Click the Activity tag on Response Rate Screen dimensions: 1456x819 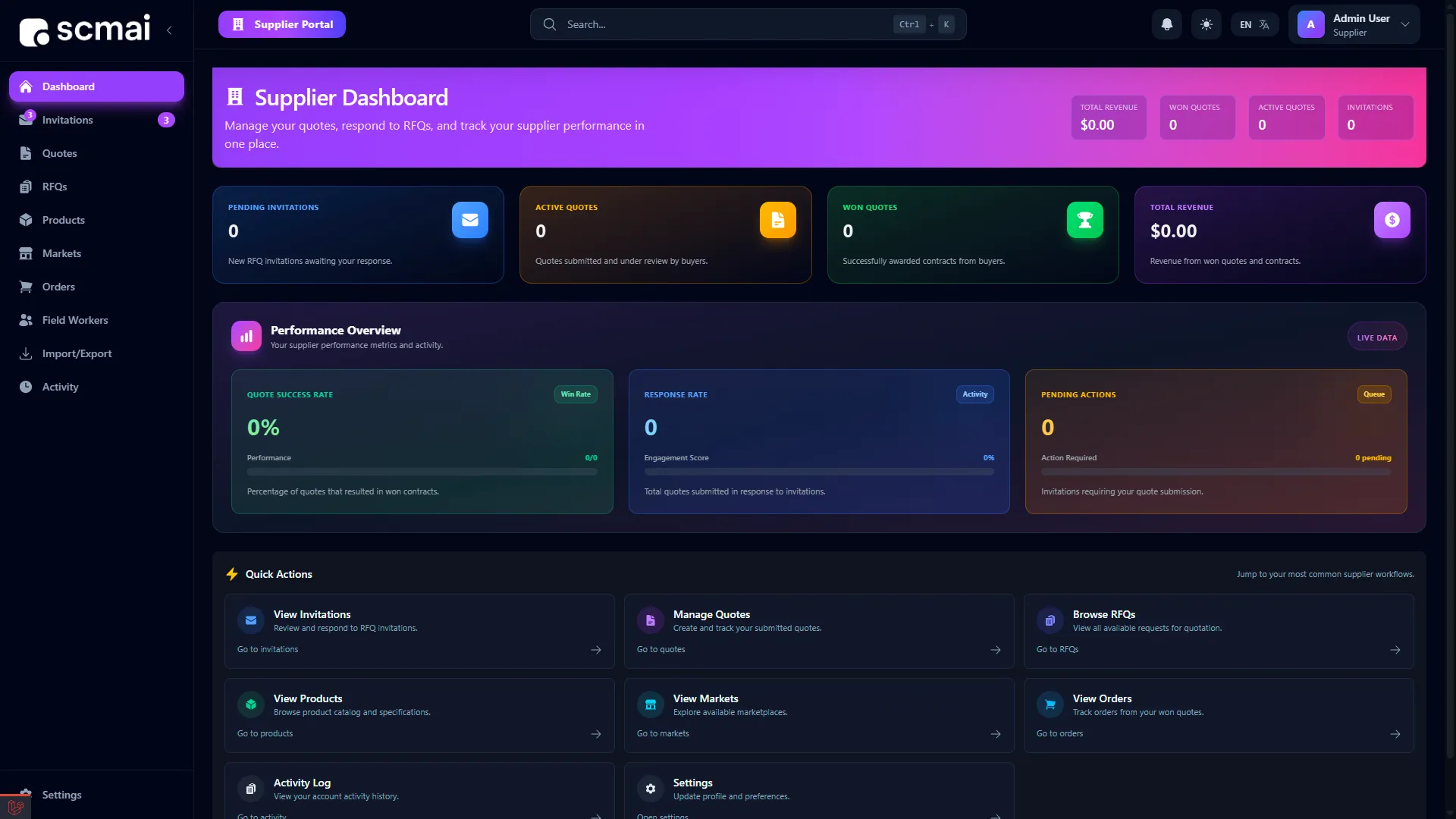tap(975, 394)
